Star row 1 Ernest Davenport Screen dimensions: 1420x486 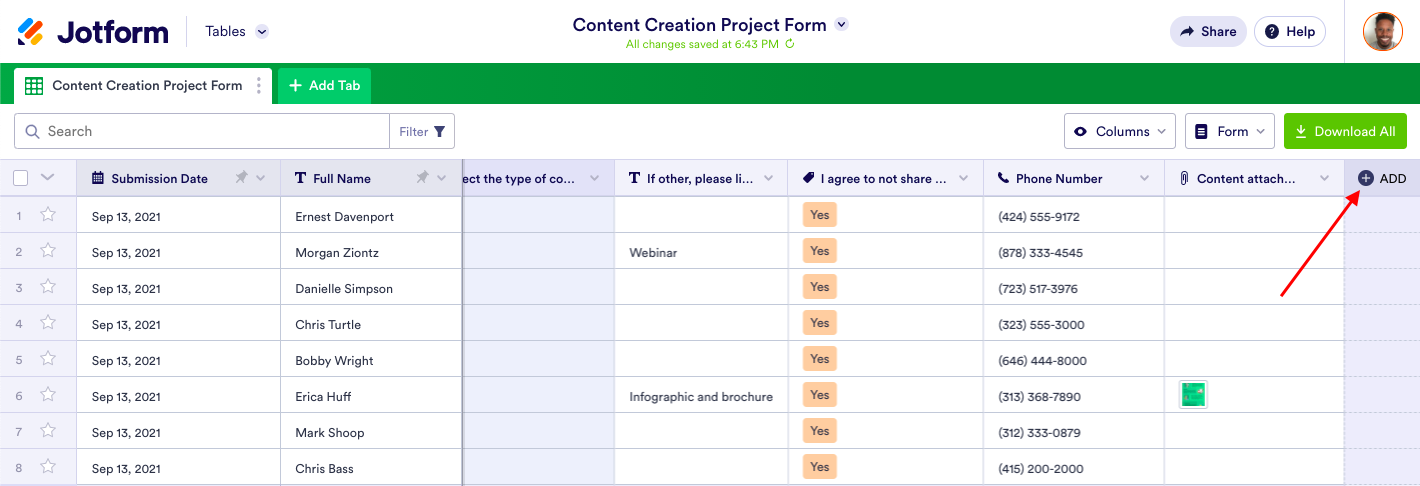coord(48,215)
